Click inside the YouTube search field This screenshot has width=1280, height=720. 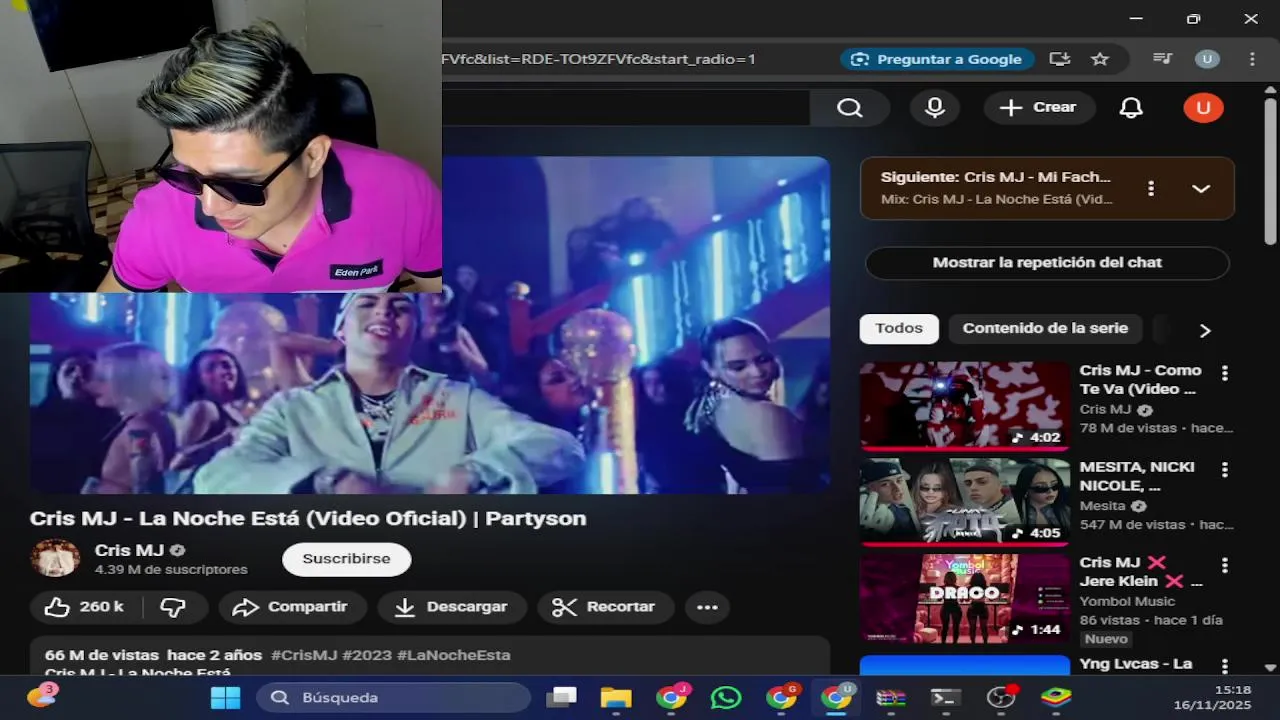(x=625, y=108)
